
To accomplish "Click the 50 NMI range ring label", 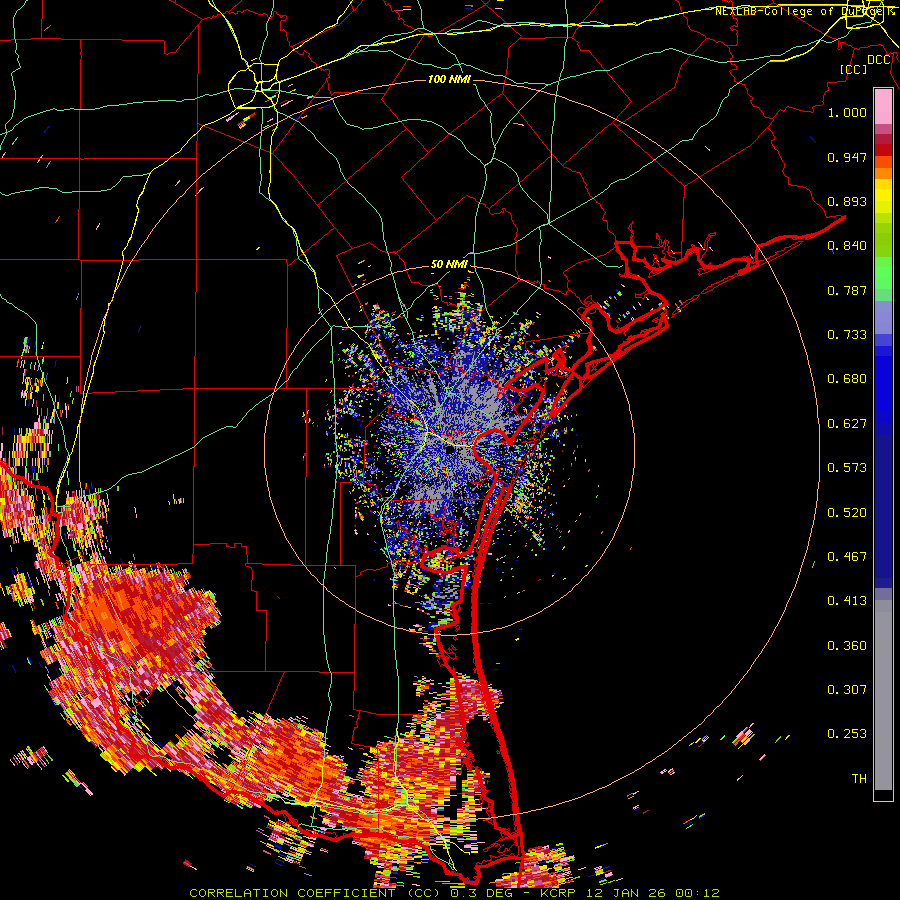I will point(449,265).
